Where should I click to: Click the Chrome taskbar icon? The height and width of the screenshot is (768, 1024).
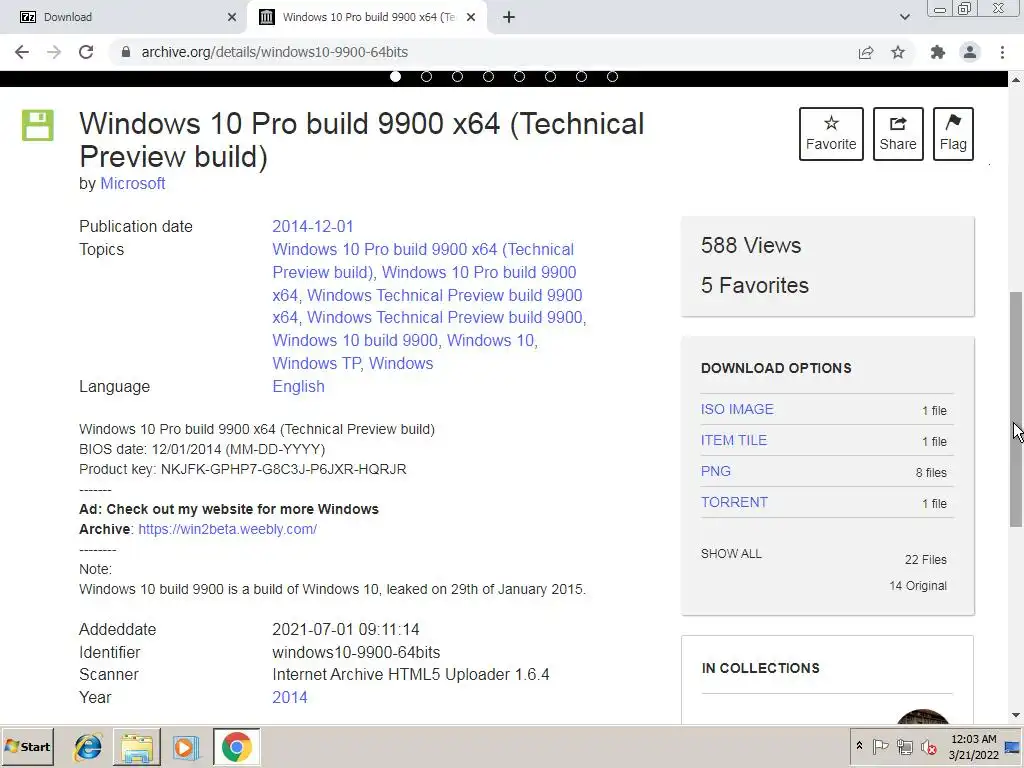[x=236, y=746]
